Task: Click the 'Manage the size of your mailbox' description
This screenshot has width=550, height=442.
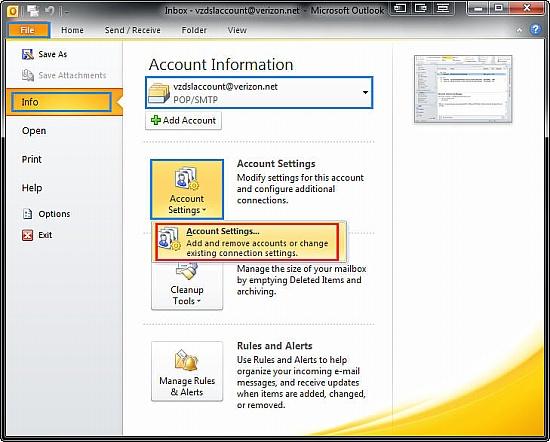Action: (302, 280)
